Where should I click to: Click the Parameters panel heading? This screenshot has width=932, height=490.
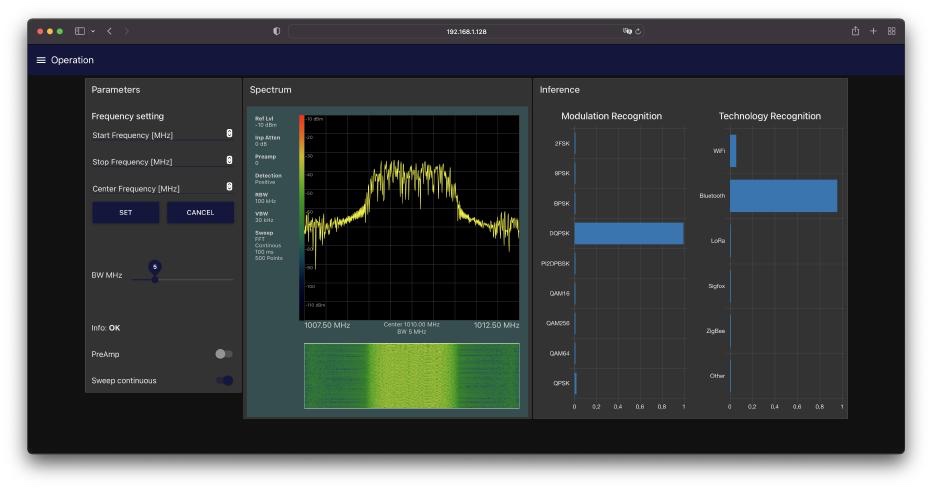[116, 90]
